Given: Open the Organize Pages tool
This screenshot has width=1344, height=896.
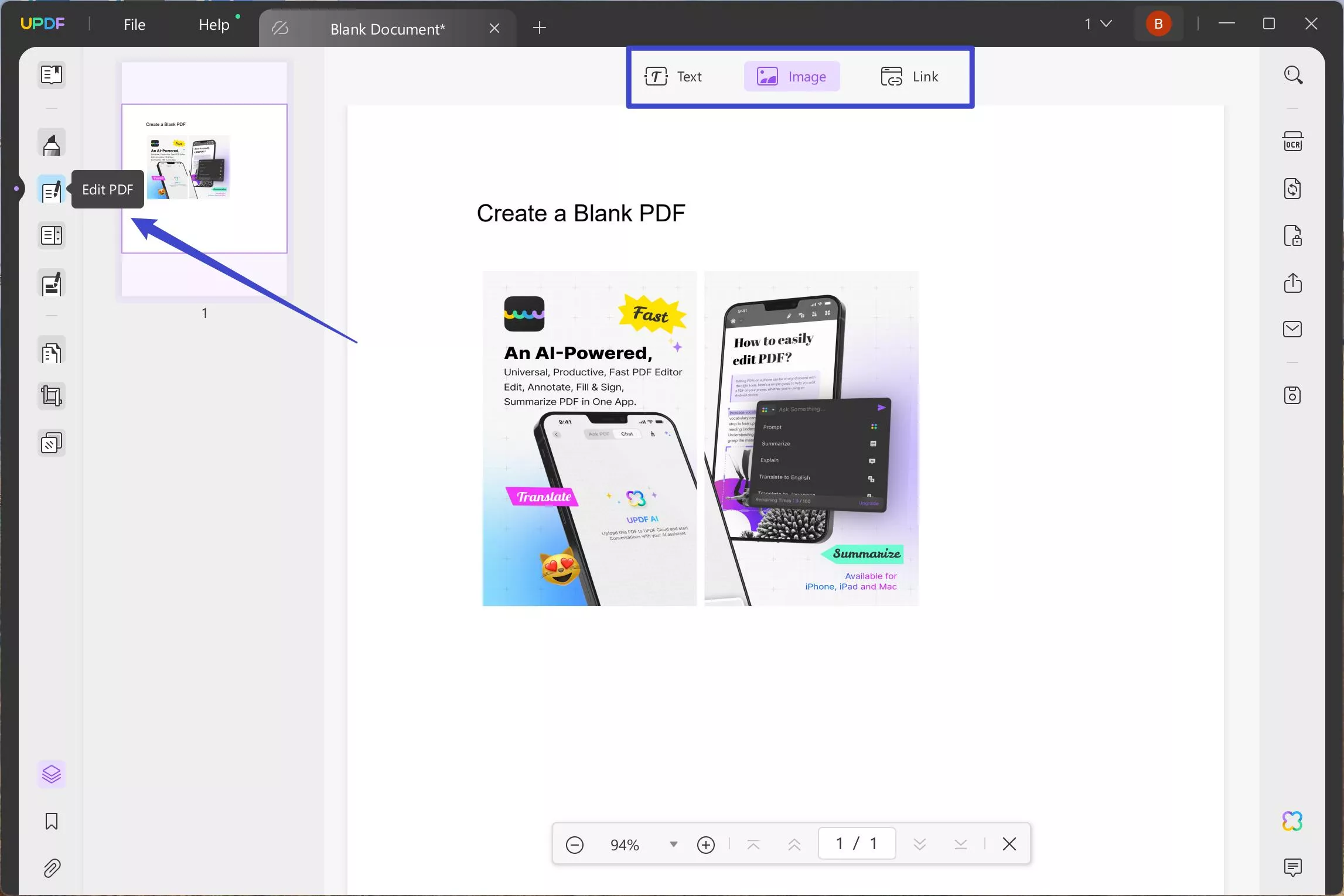Looking at the screenshot, I should (52, 353).
